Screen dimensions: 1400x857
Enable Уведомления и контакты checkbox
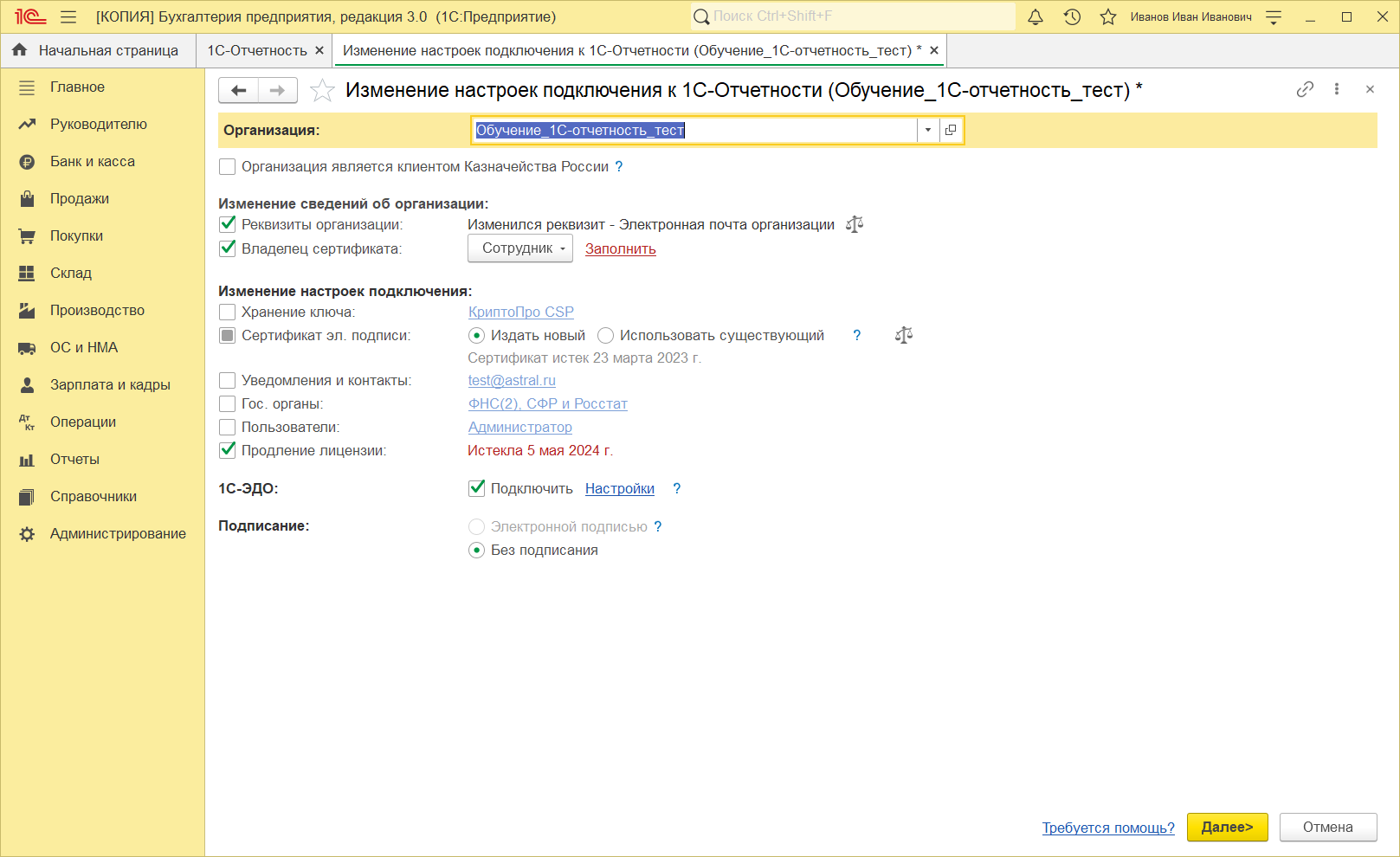coord(228,380)
